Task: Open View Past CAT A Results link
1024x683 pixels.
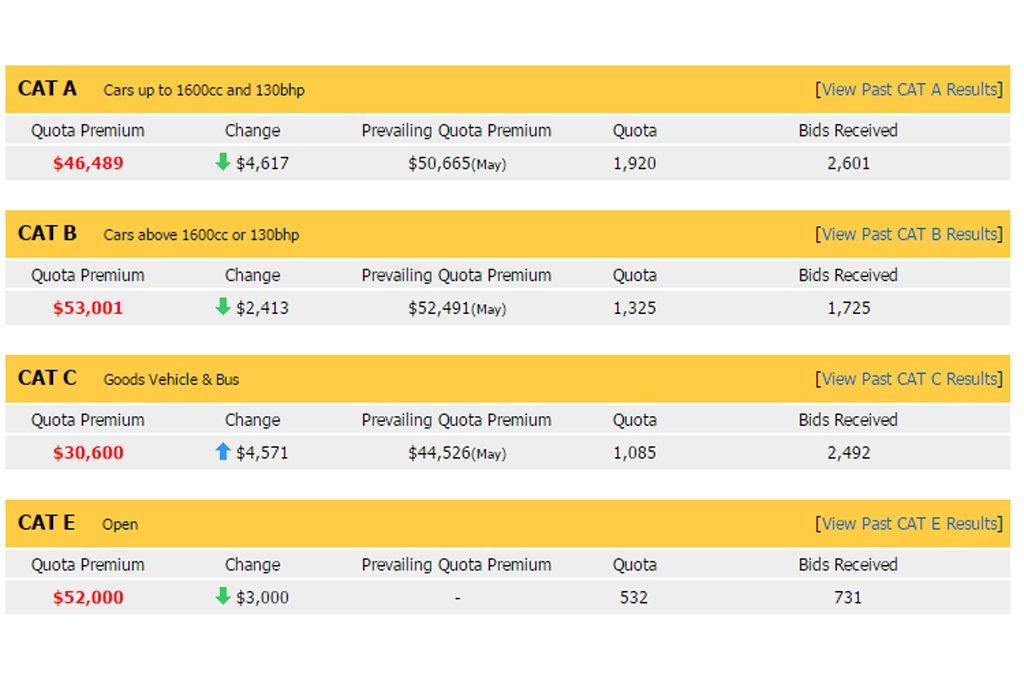Action: point(909,89)
